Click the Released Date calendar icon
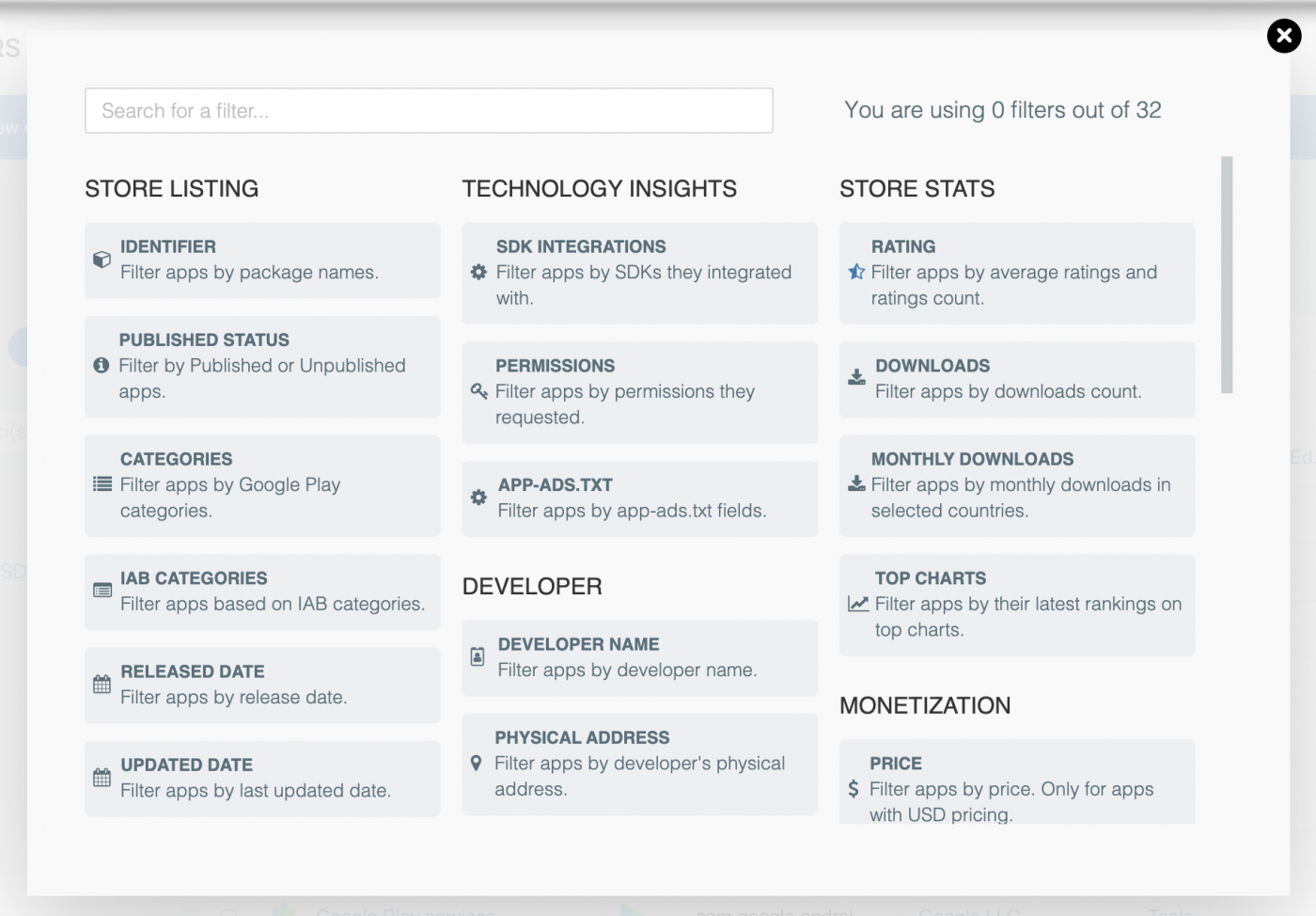This screenshot has height=916, width=1316. [x=102, y=685]
